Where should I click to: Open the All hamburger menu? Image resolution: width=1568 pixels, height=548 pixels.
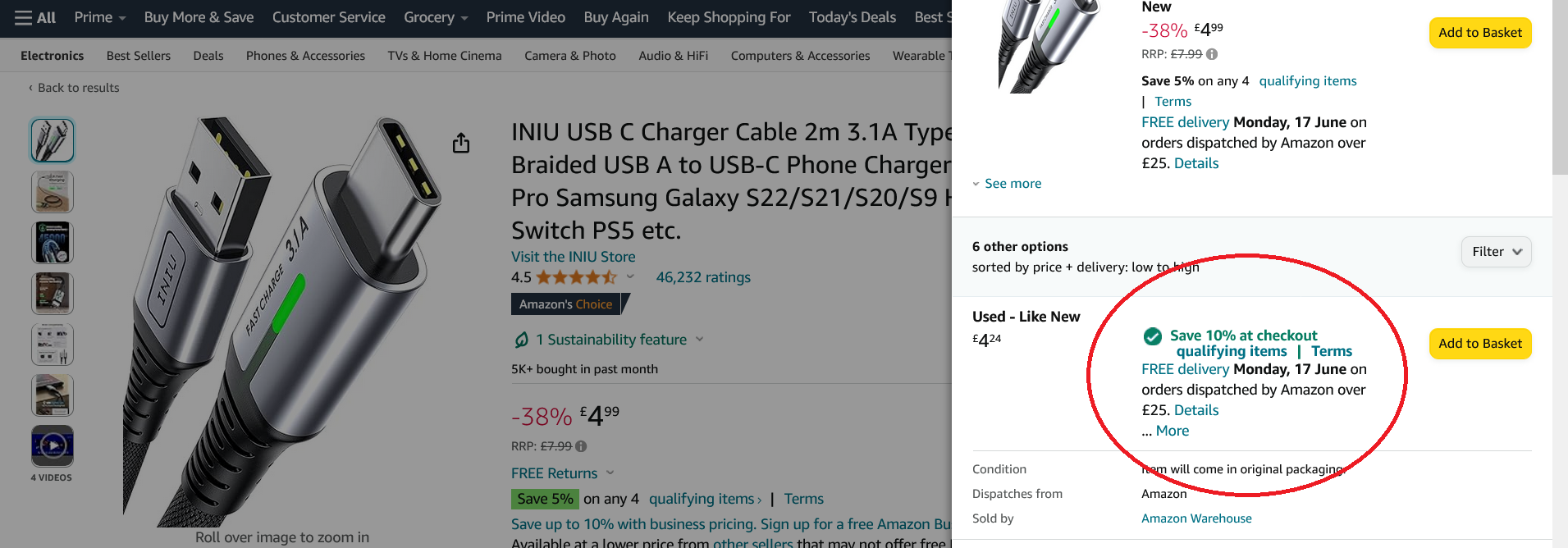coord(35,17)
